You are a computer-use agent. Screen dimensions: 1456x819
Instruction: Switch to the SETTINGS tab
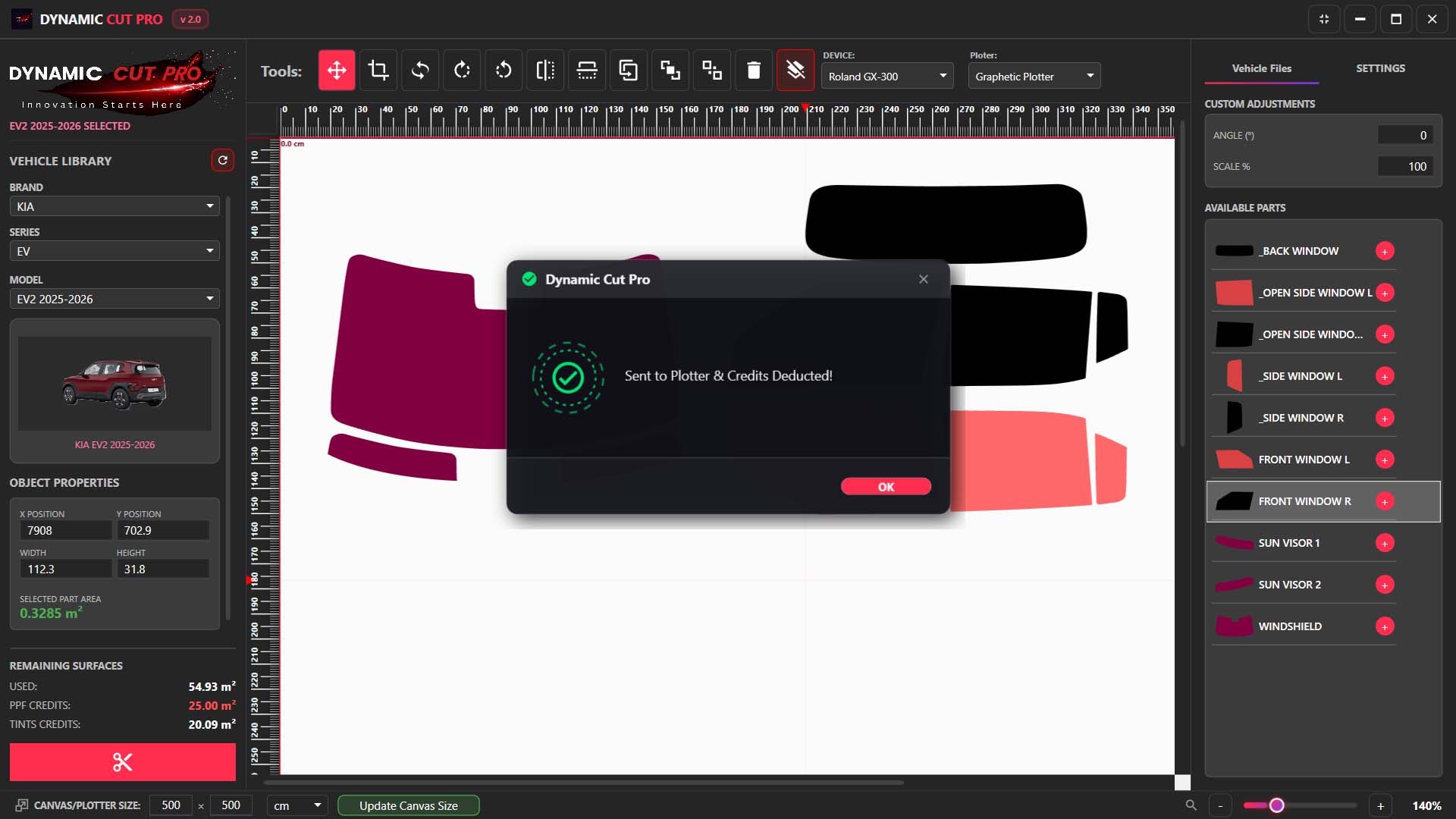click(1380, 68)
